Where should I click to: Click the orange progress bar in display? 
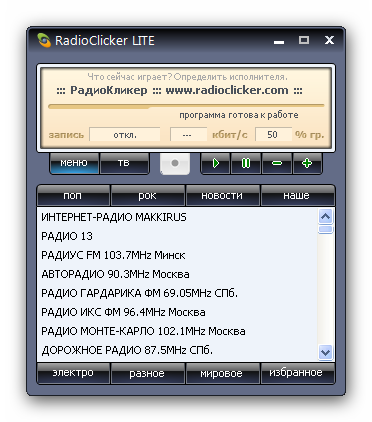click(186, 106)
